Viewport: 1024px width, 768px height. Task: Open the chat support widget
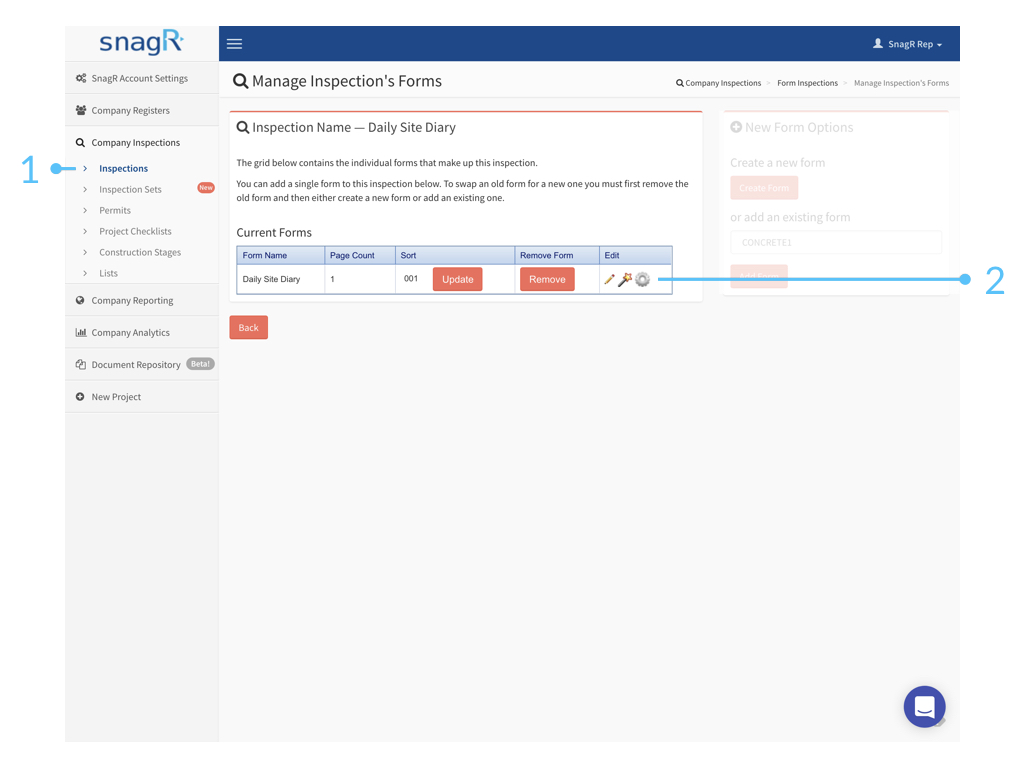(x=924, y=707)
